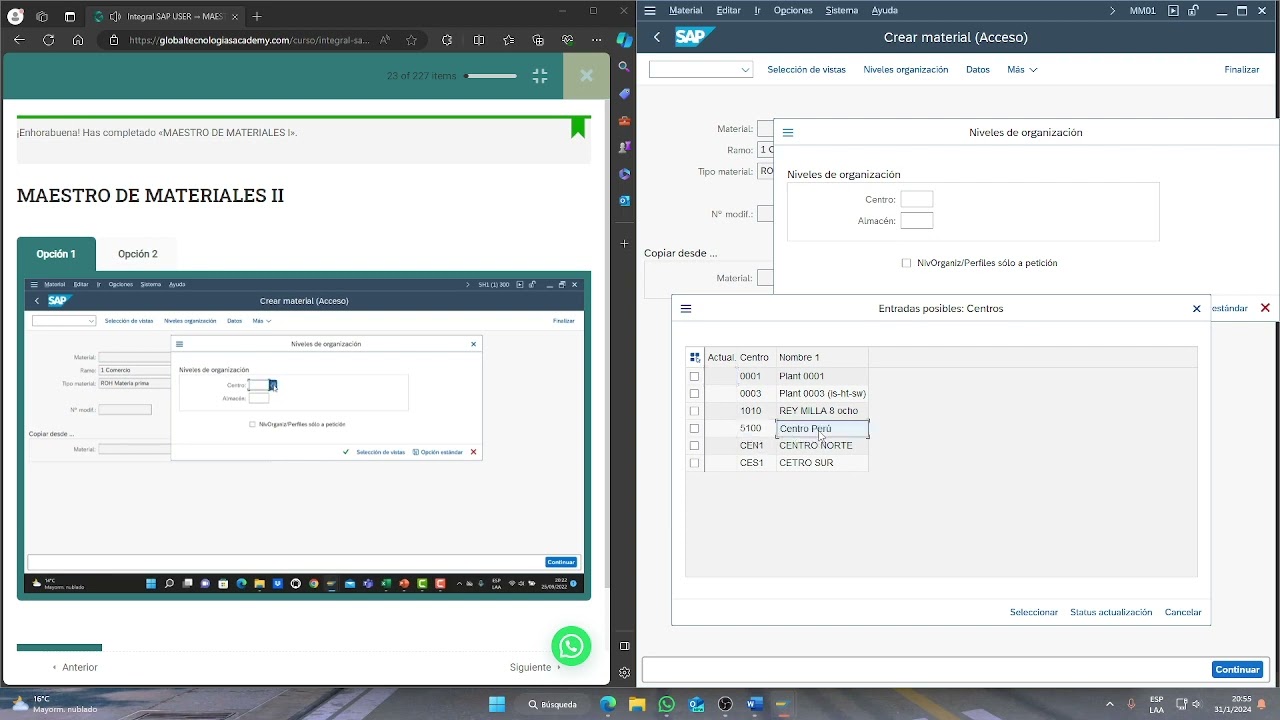Refresh the browser page

tap(48, 40)
